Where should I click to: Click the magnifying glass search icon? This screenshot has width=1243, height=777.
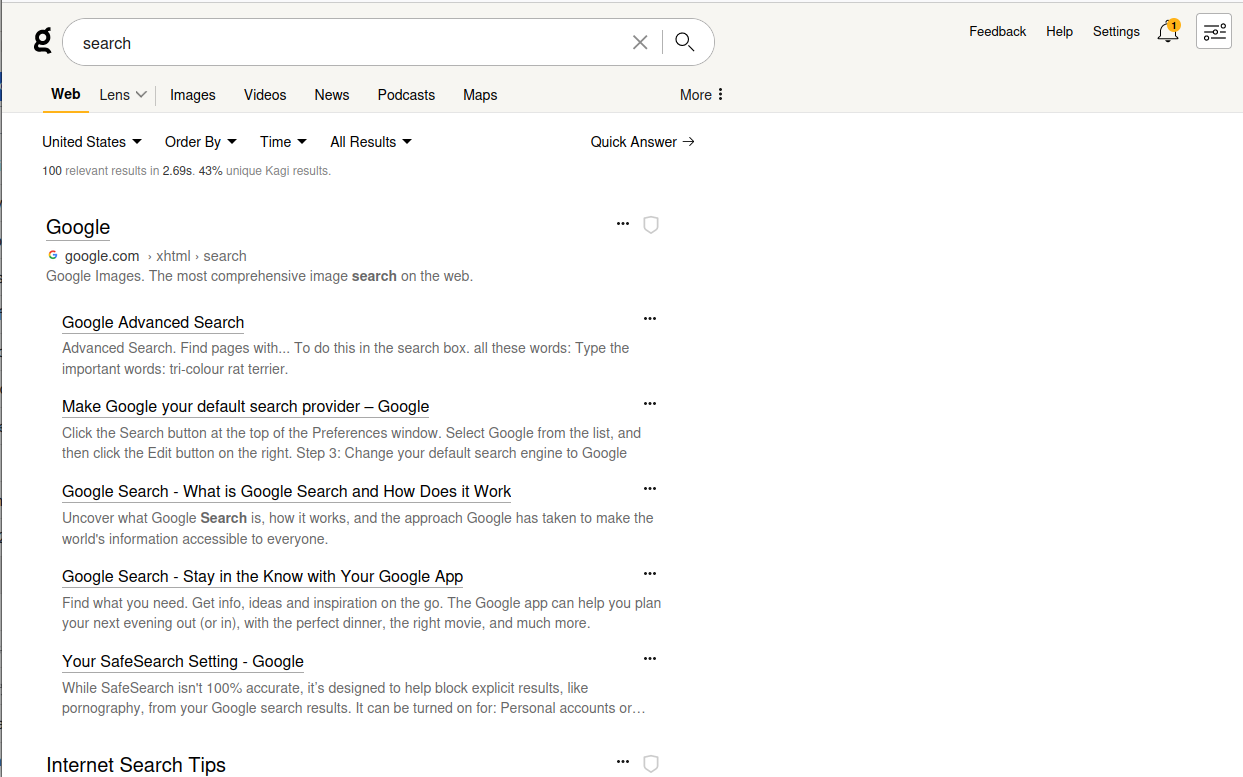(685, 42)
